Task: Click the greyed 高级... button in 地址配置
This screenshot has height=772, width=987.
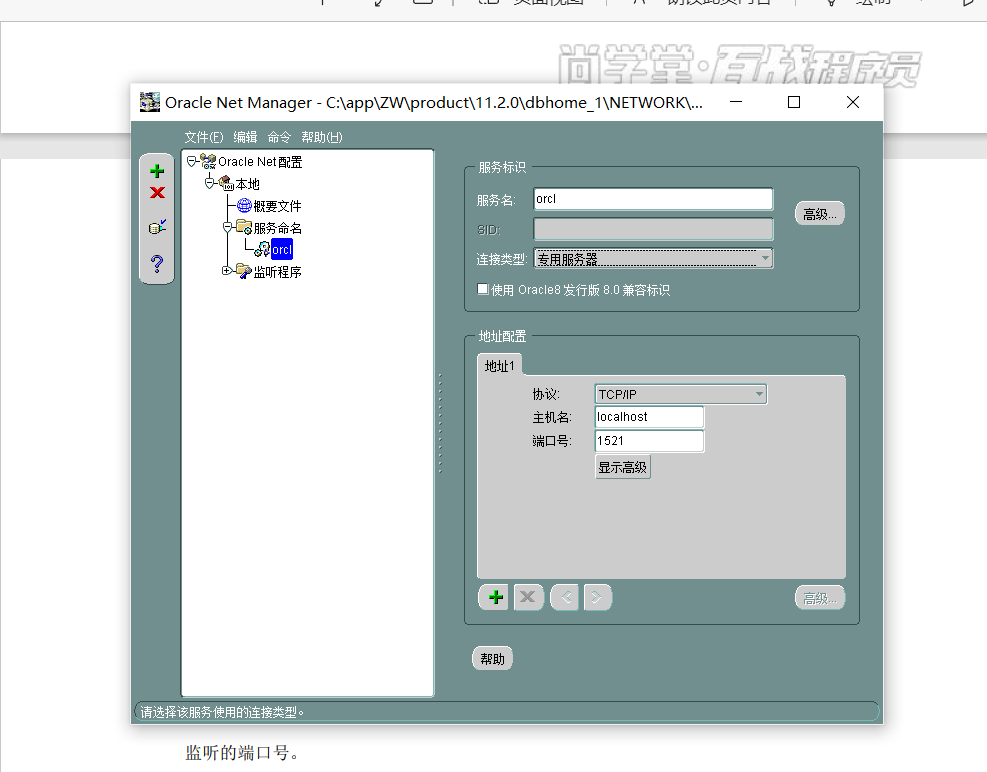Action: coord(820,598)
